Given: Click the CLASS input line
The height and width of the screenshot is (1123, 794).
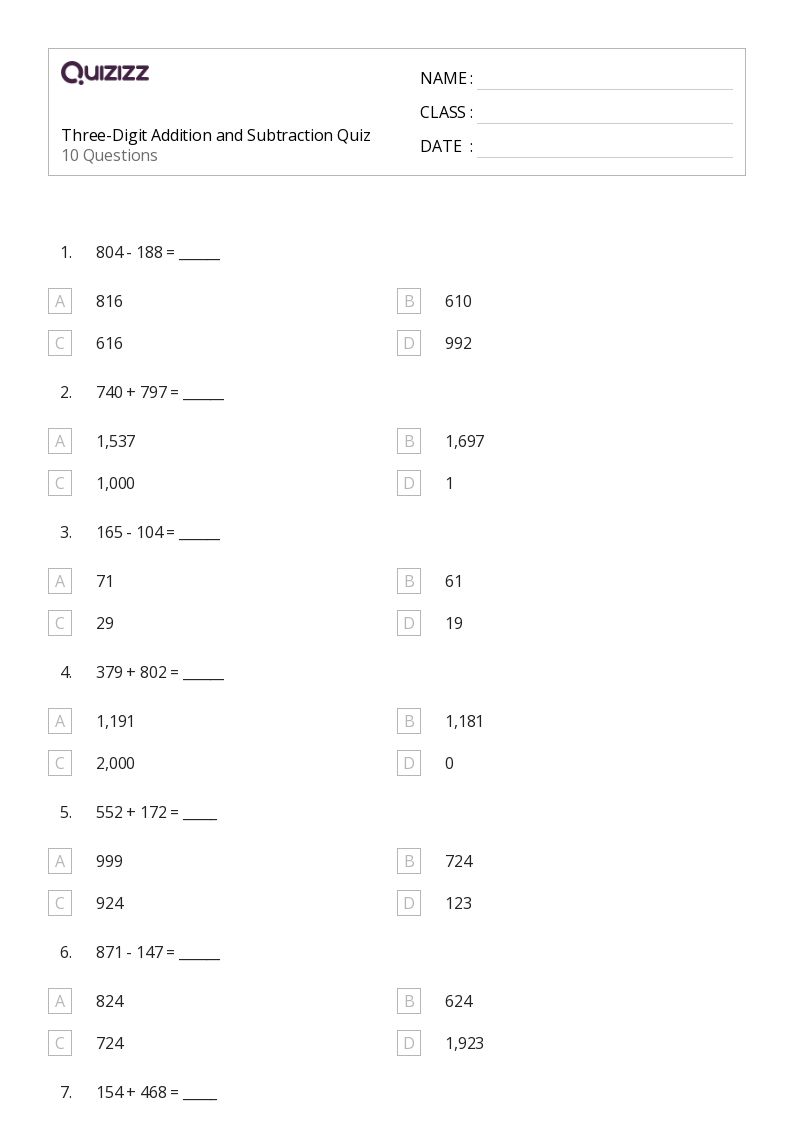Looking at the screenshot, I should [605, 114].
